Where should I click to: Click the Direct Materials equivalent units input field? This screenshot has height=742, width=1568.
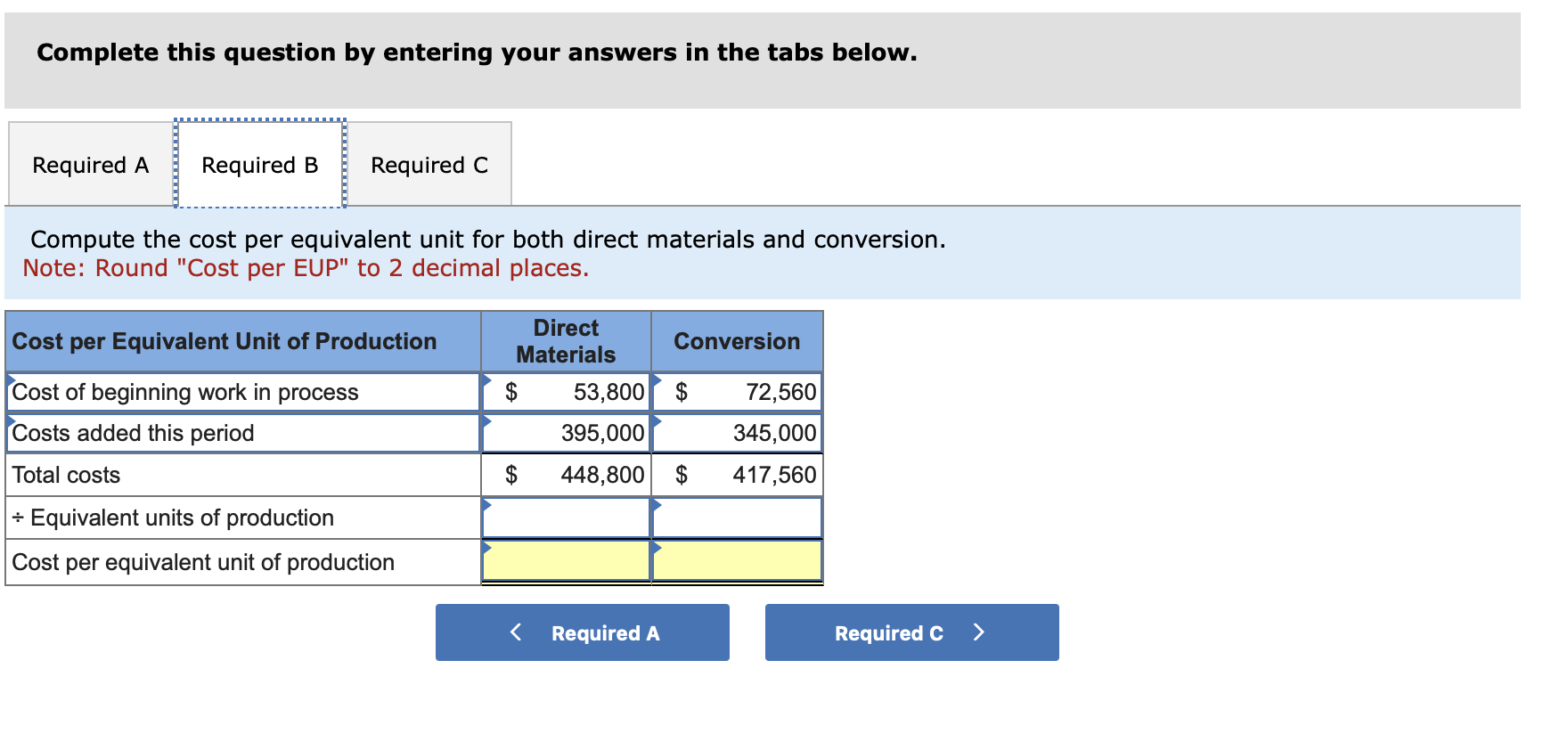click(566, 518)
